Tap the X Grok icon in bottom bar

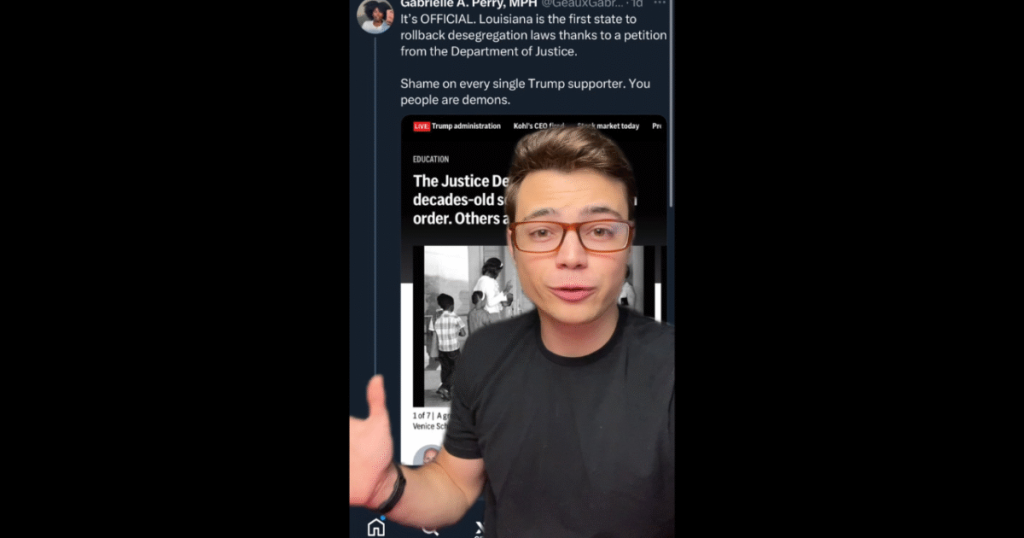479,530
